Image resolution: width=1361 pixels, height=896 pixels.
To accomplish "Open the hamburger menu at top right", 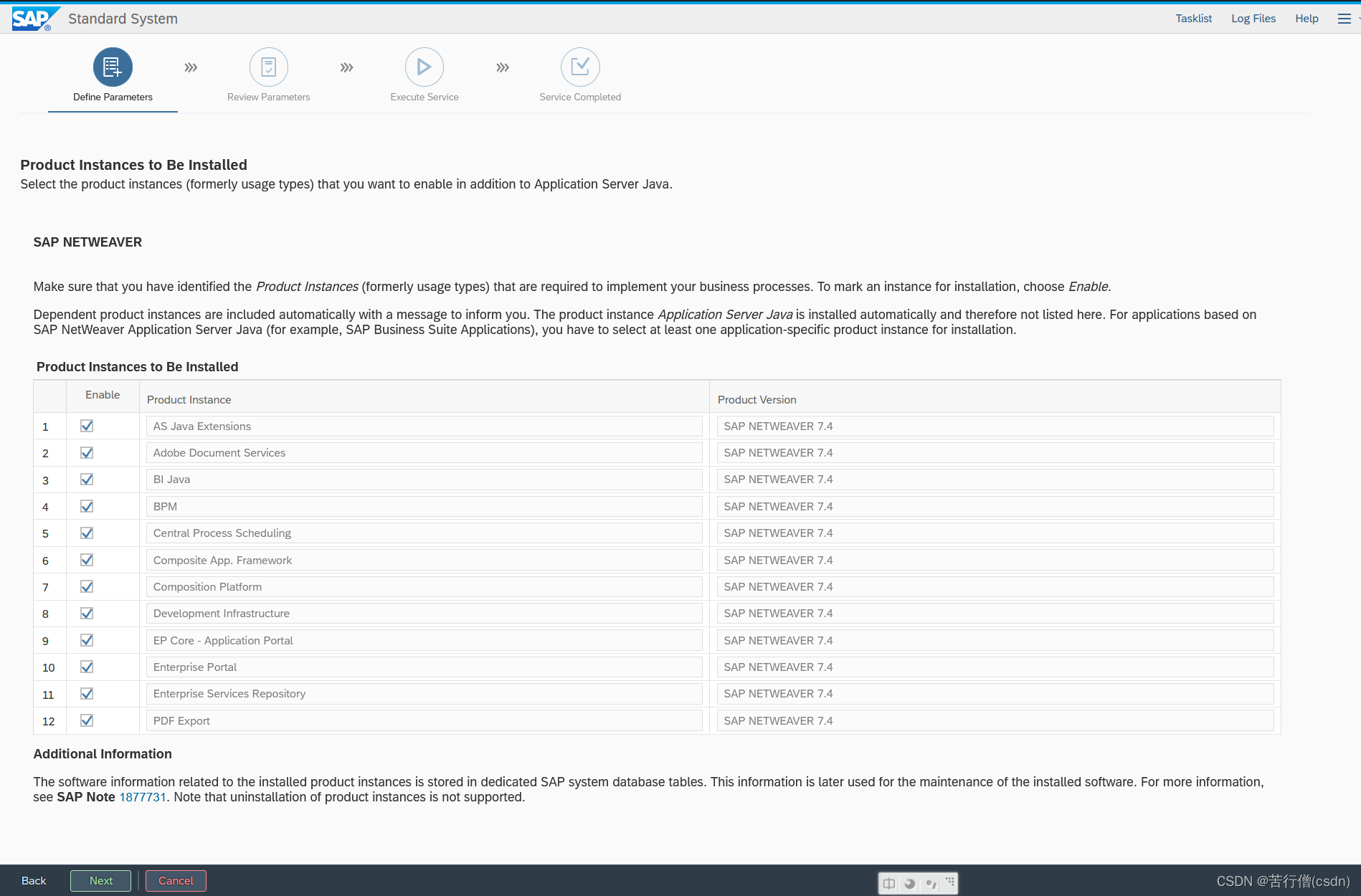I will click(x=1345, y=19).
